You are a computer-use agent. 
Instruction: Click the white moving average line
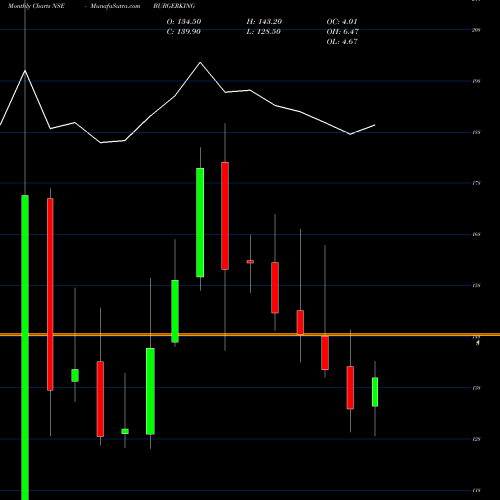(188, 103)
